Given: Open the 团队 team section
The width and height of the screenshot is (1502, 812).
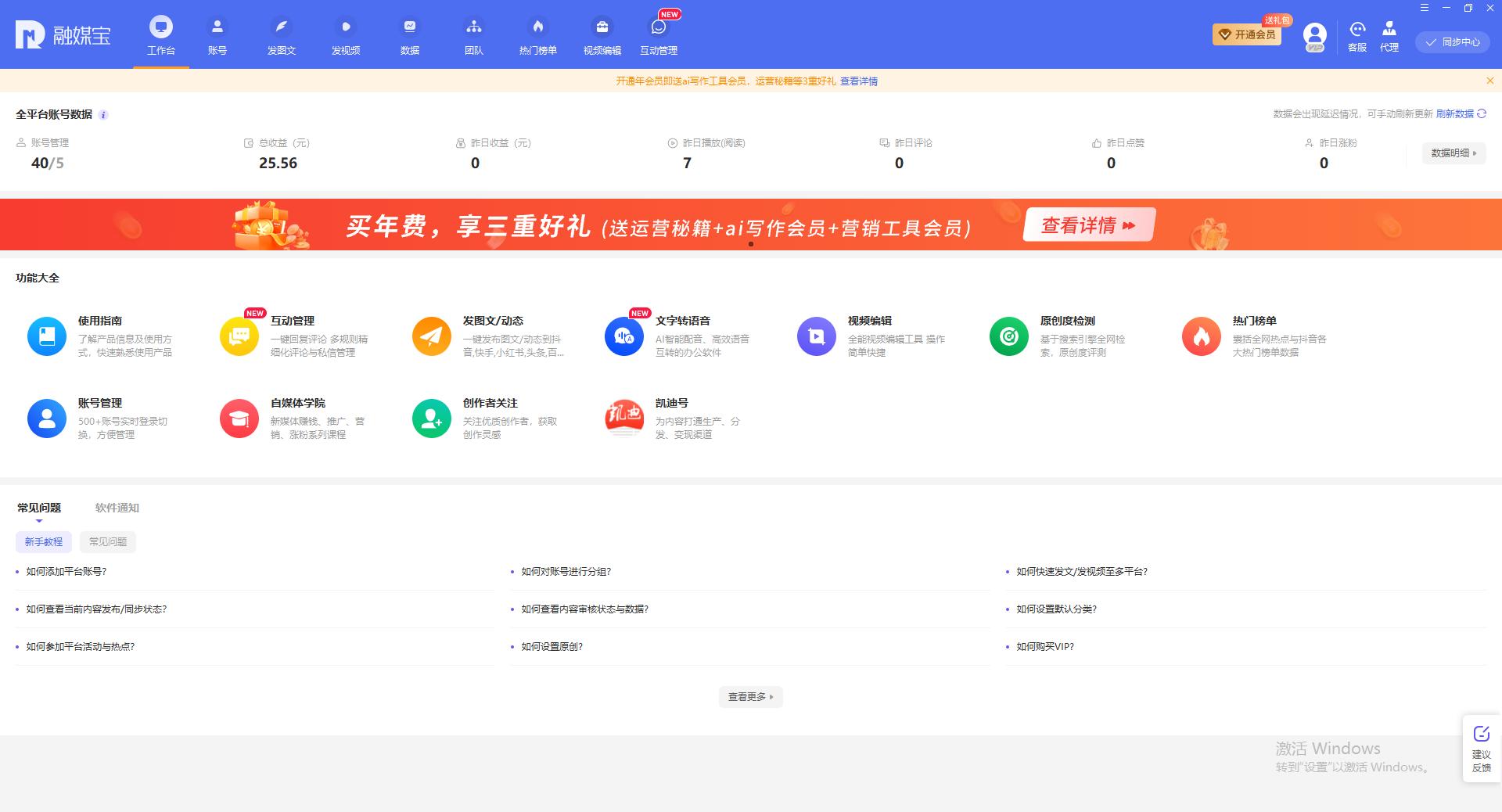Looking at the screenshot, I should (474, 35).
